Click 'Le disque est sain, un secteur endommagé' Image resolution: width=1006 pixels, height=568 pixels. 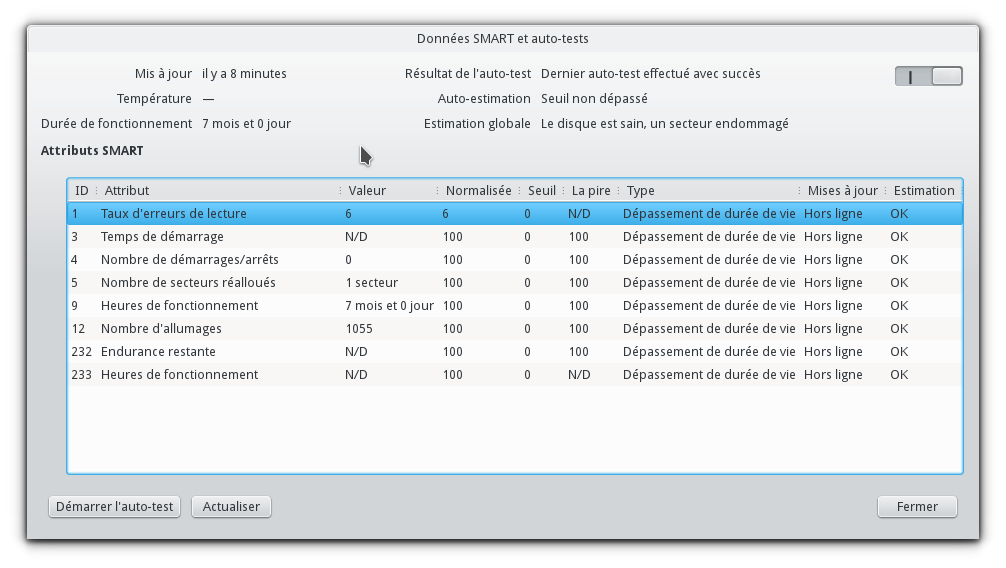pos(665,124)
